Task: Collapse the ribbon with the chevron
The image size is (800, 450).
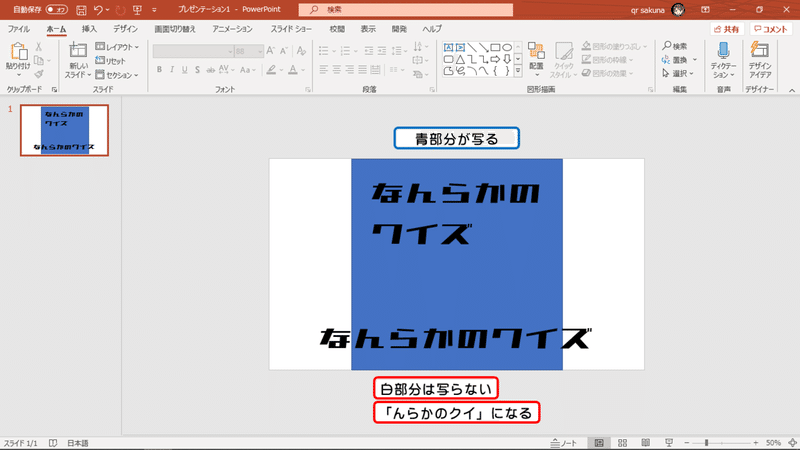Action: pos(791,90)
